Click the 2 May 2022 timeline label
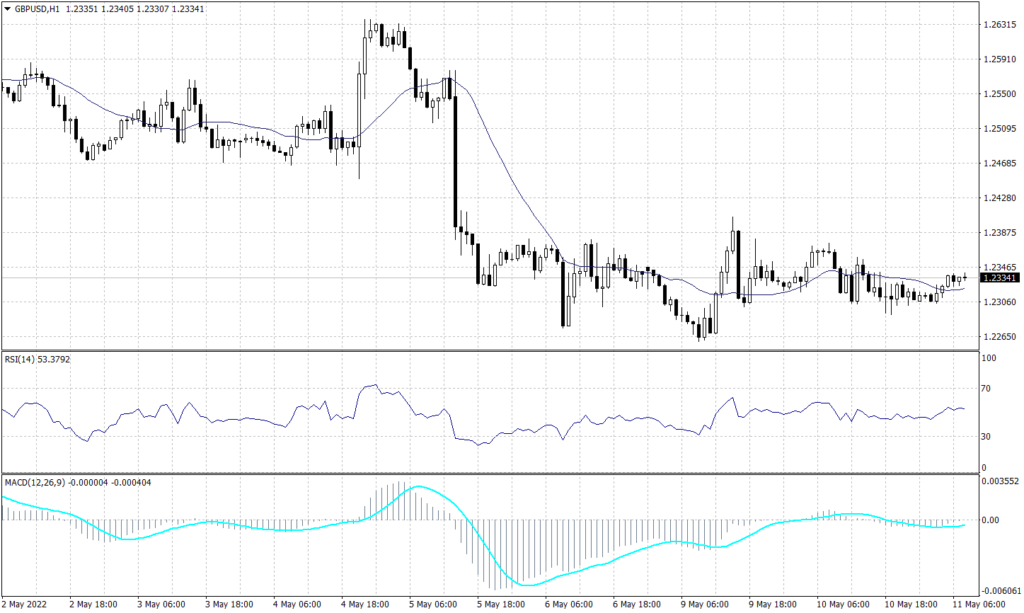The width and height of the screenshot is (1024, 613). click(25, 605)
